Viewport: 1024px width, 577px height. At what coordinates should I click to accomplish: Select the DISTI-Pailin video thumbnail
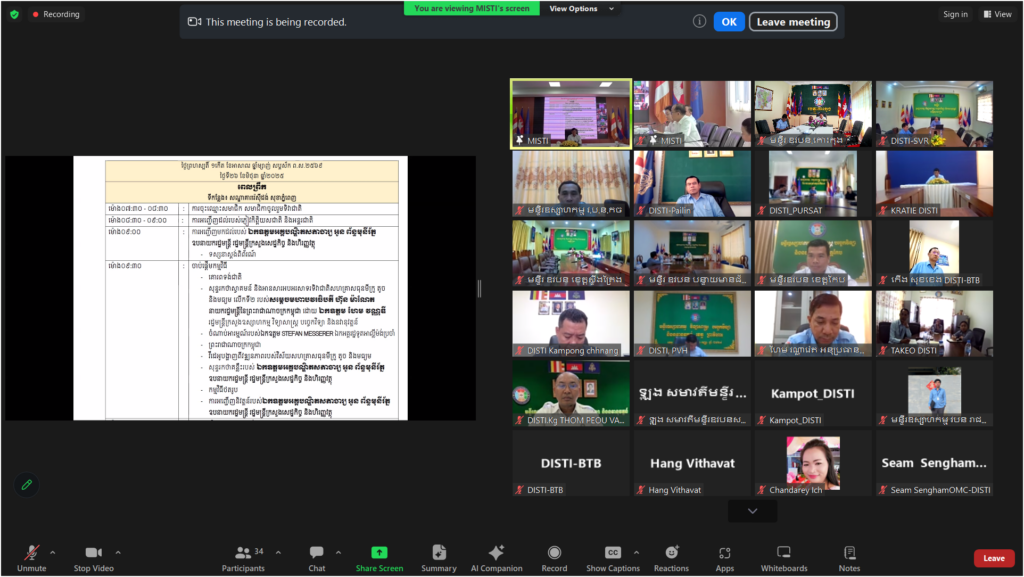pos(691,184)
